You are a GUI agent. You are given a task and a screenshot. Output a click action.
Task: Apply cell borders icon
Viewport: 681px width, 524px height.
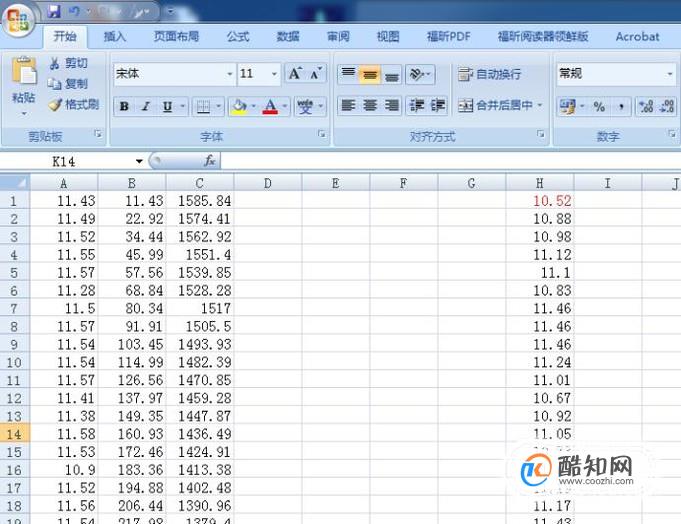[203, 106]
